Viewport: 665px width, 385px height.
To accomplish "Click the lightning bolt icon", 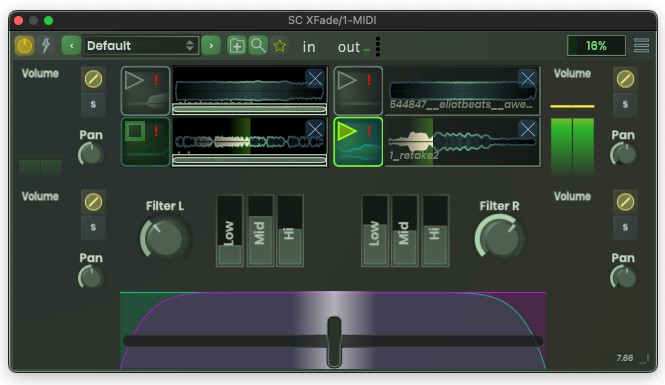I will pyautogui.click(x=46, y=45).
